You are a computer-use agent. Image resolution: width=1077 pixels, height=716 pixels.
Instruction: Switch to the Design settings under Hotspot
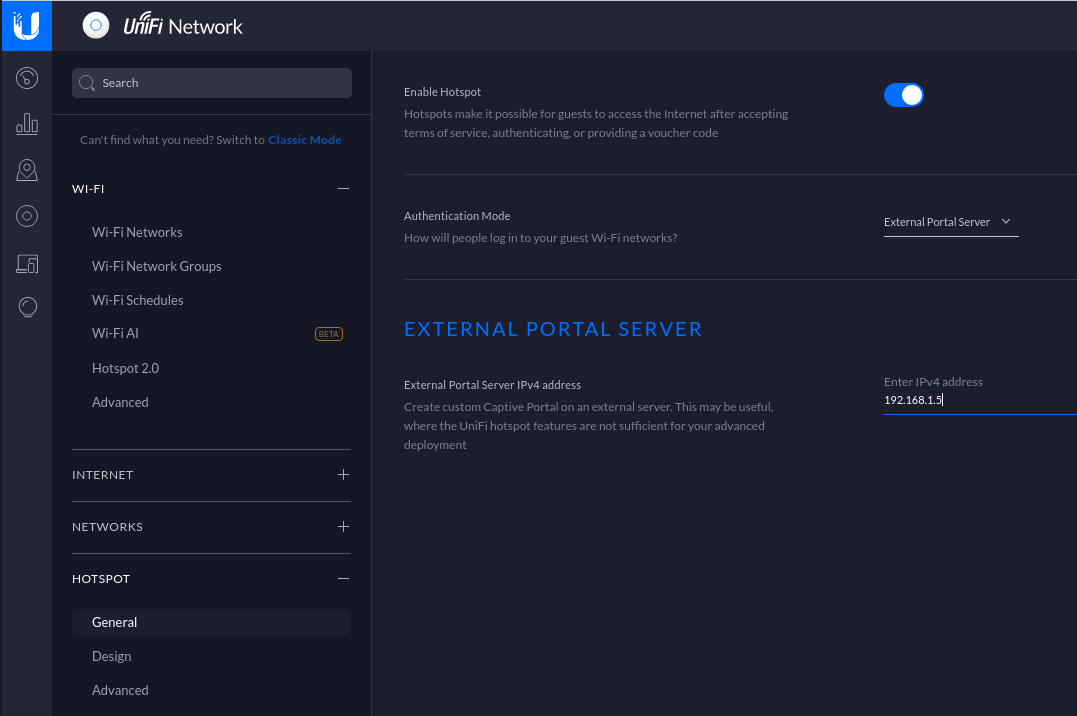(111, 656)
